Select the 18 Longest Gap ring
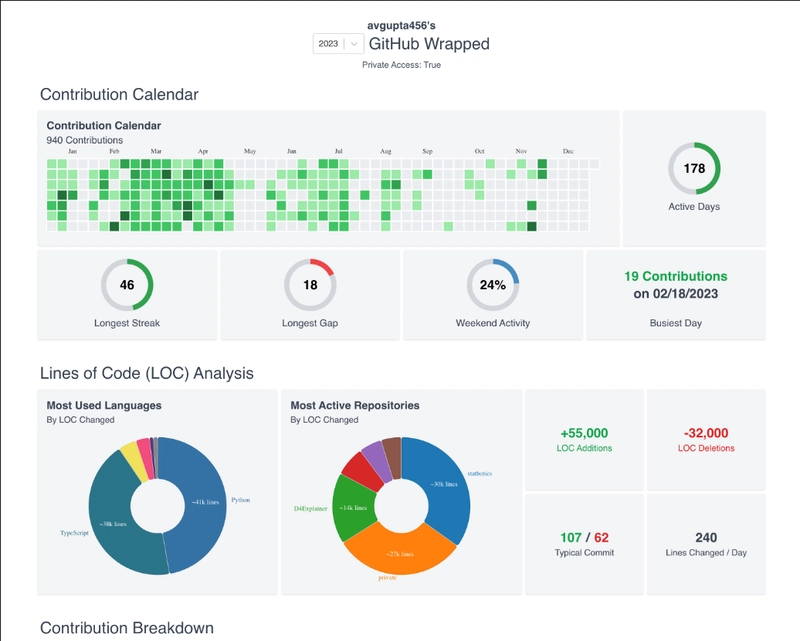 point(310,285)
